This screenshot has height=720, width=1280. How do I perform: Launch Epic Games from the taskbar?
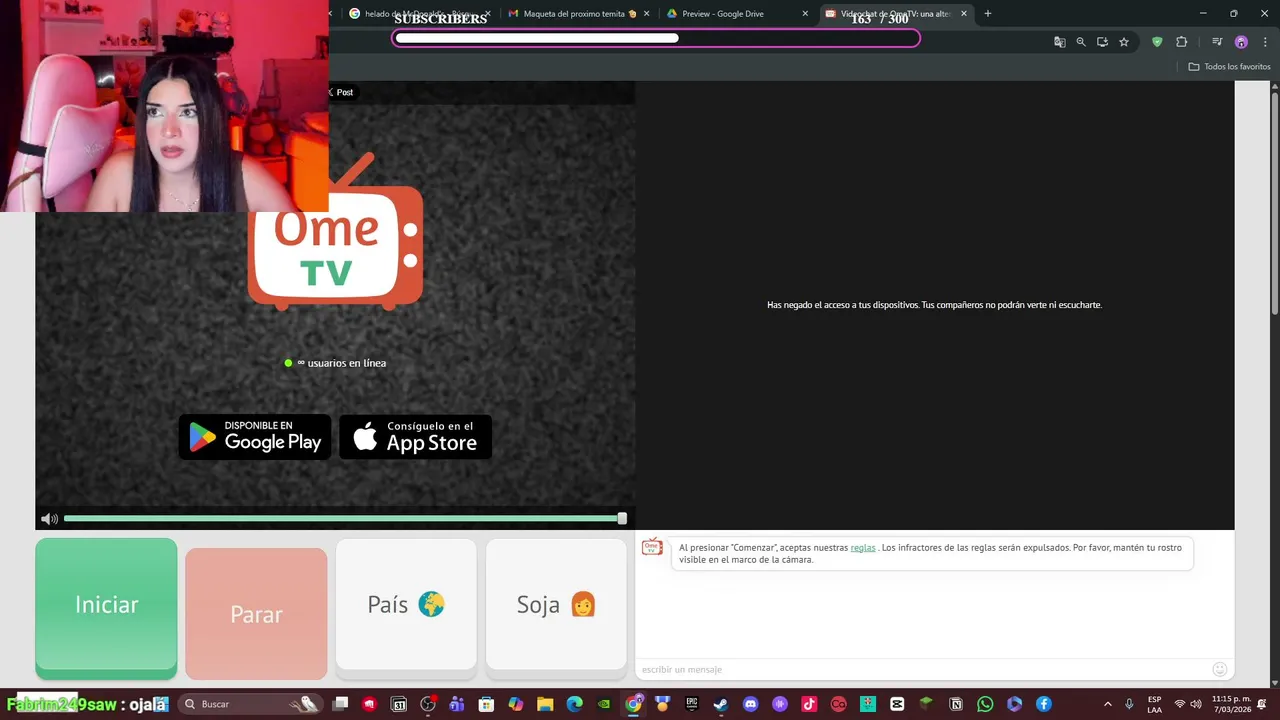pyautogui.click(x=691, y=704)
